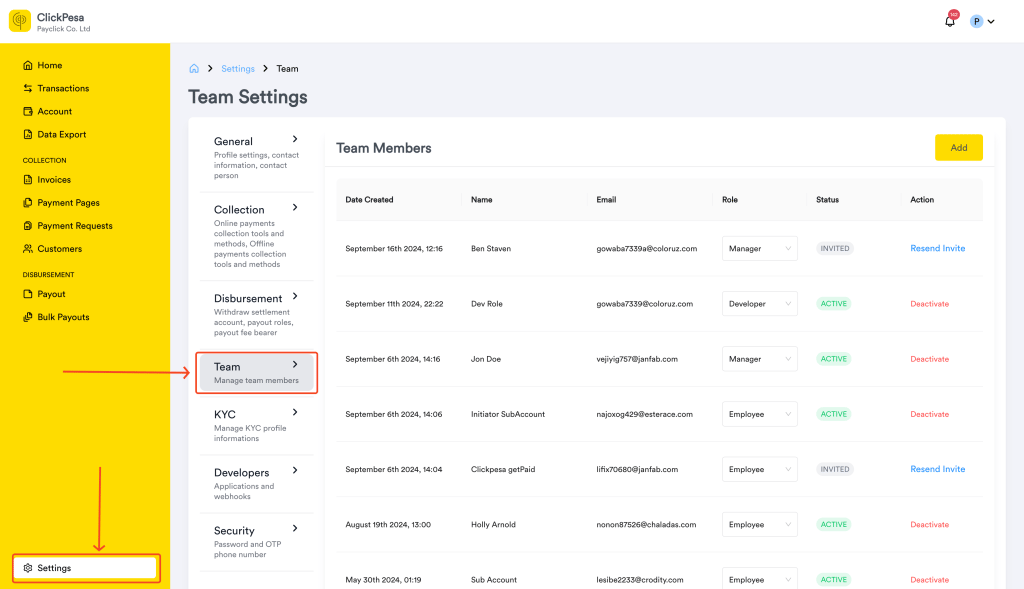The image size is (1024, 589).
Task: Click the Date Created column header
Action: (369, 200)
